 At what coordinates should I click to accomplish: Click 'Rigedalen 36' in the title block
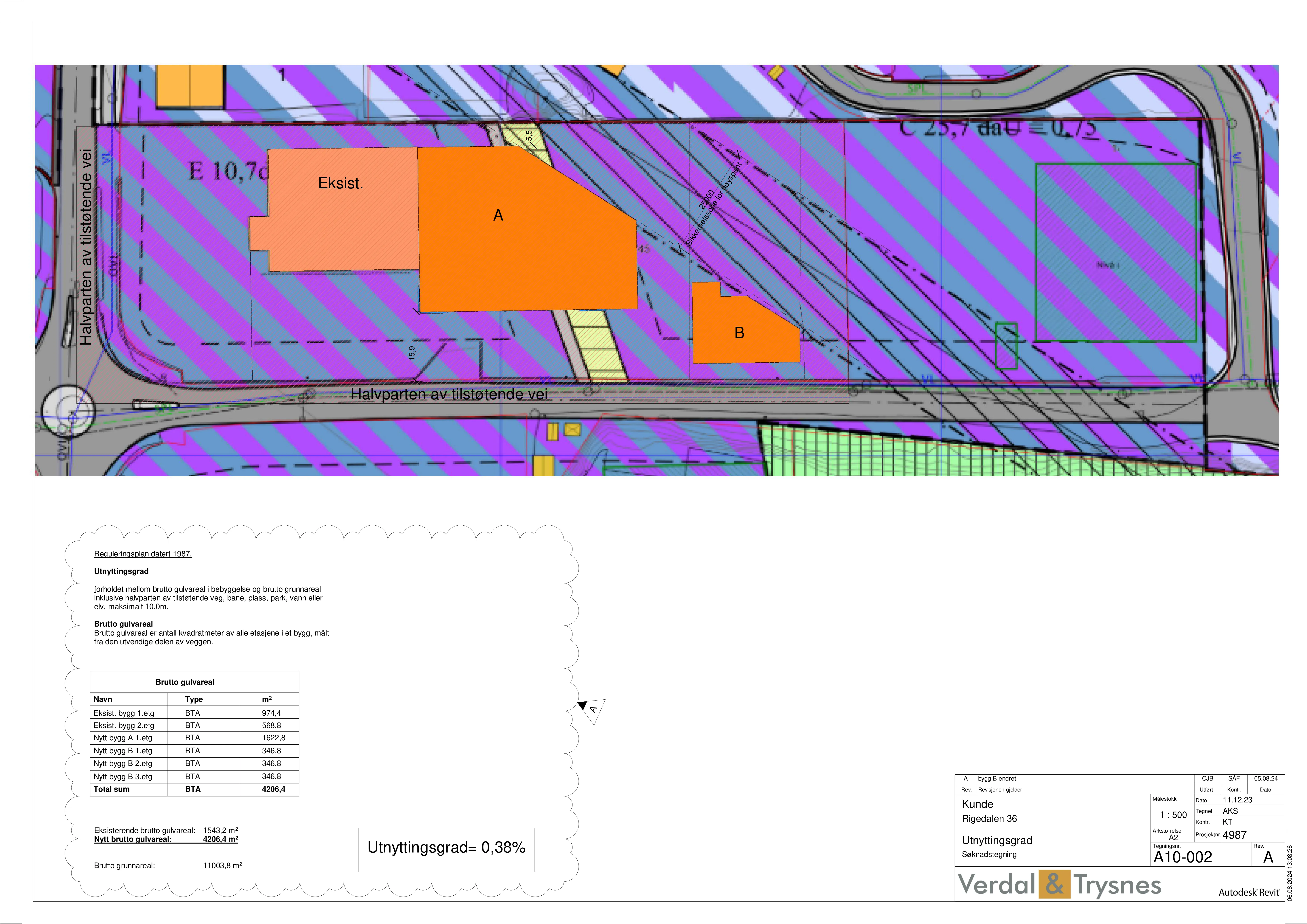click(989, 819)
